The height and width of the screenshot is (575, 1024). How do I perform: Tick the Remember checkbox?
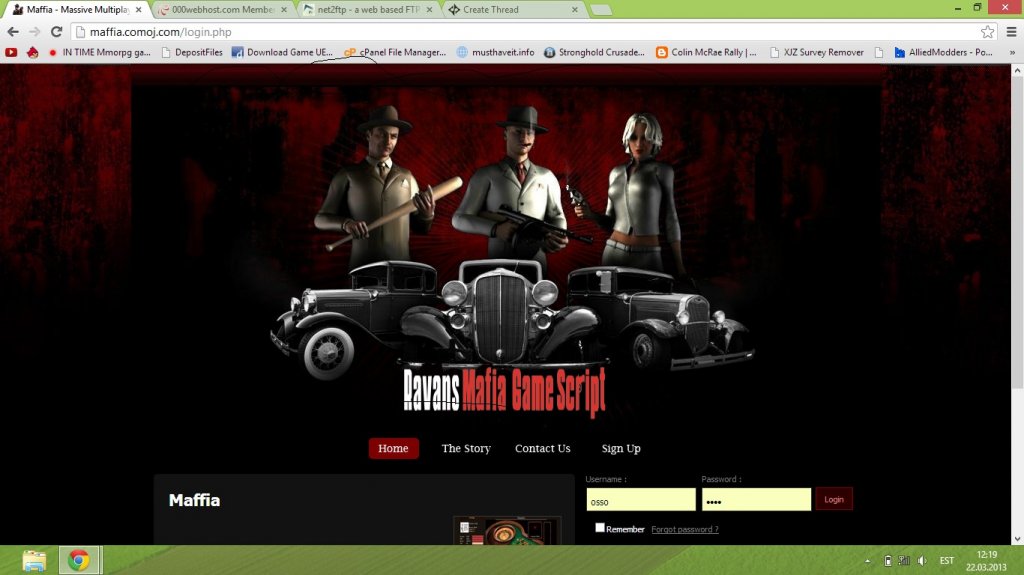tap(600, 528)
